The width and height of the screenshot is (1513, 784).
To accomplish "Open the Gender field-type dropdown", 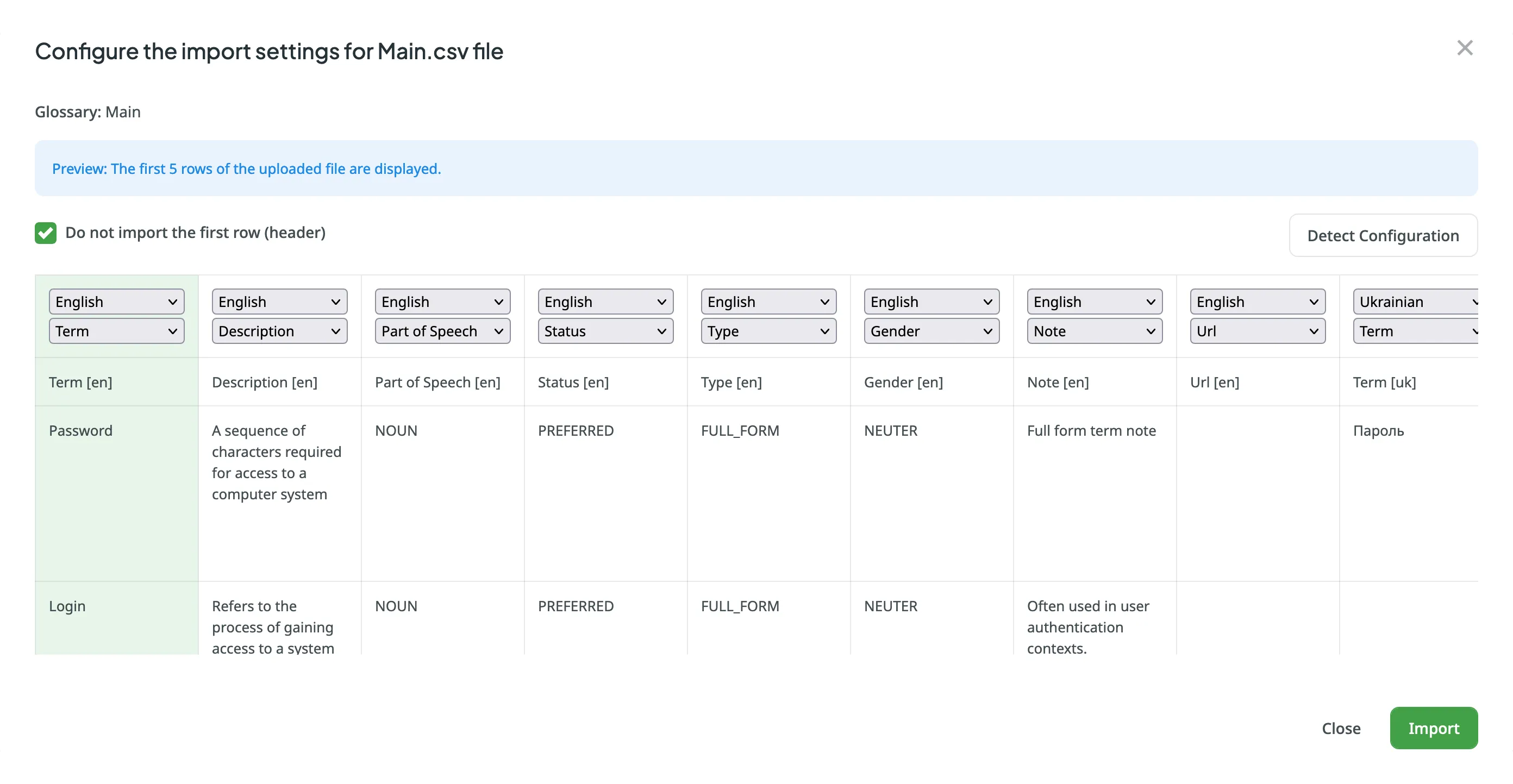I will pyautogui.click(x=931, y=331).
